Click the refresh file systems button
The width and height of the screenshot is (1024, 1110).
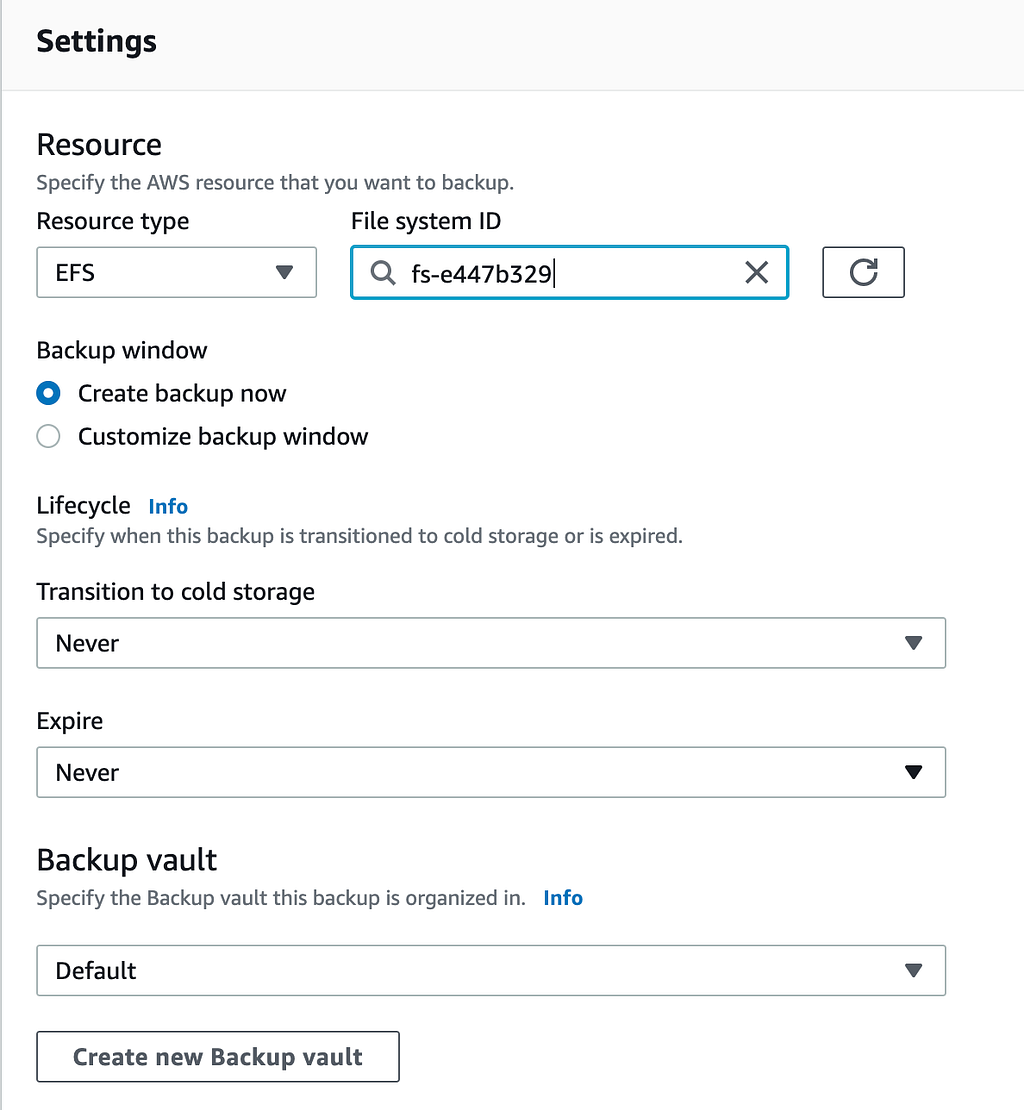pyautogui.click(x=863, y=273)
